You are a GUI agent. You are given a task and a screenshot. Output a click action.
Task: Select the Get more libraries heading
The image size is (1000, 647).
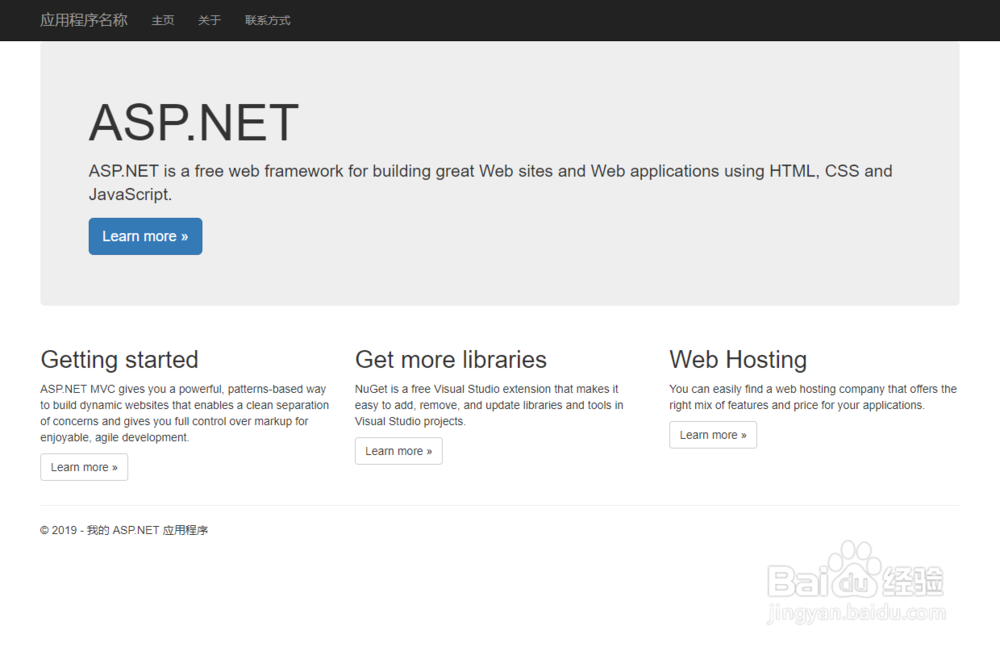[x=450, y=359]
